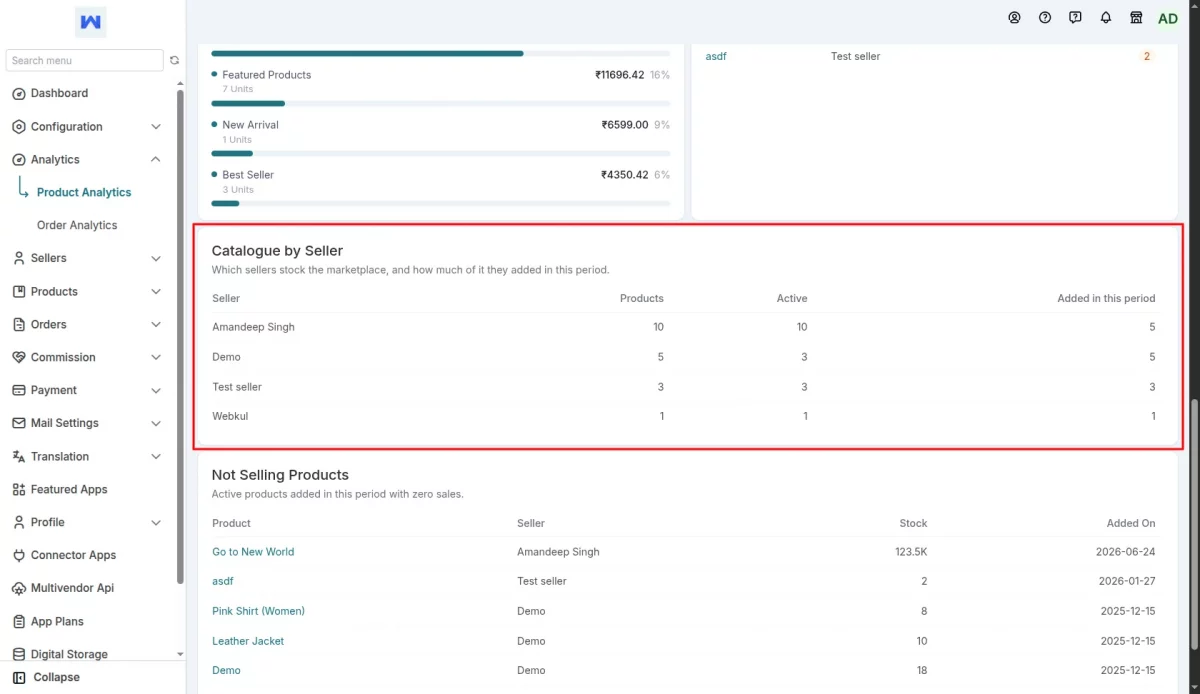Expand the Sellers menu chevron
This screenshot has height=694, width=1200.
pos(156,259)
